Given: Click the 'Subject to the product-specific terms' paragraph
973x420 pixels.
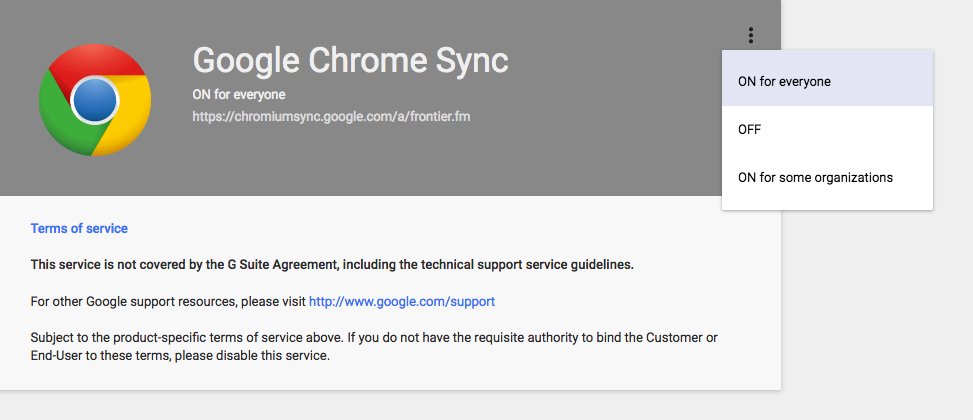Looking at the screenshot, I should (374, 347).
